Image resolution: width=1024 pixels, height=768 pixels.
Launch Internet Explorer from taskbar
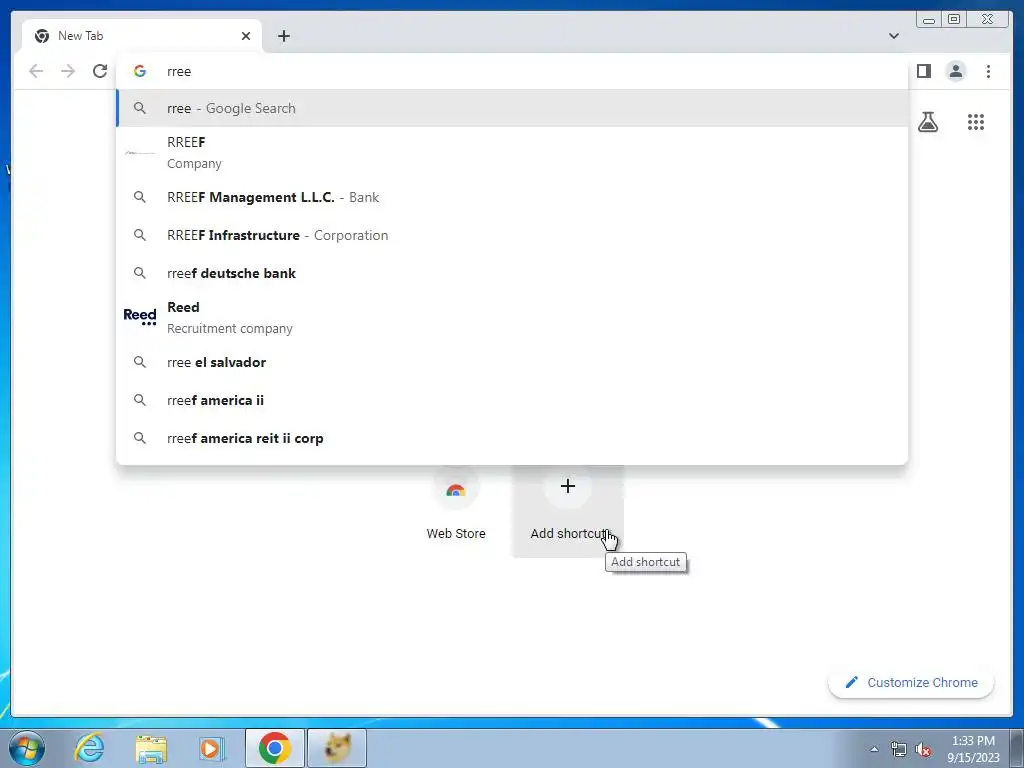coord(89,748)
